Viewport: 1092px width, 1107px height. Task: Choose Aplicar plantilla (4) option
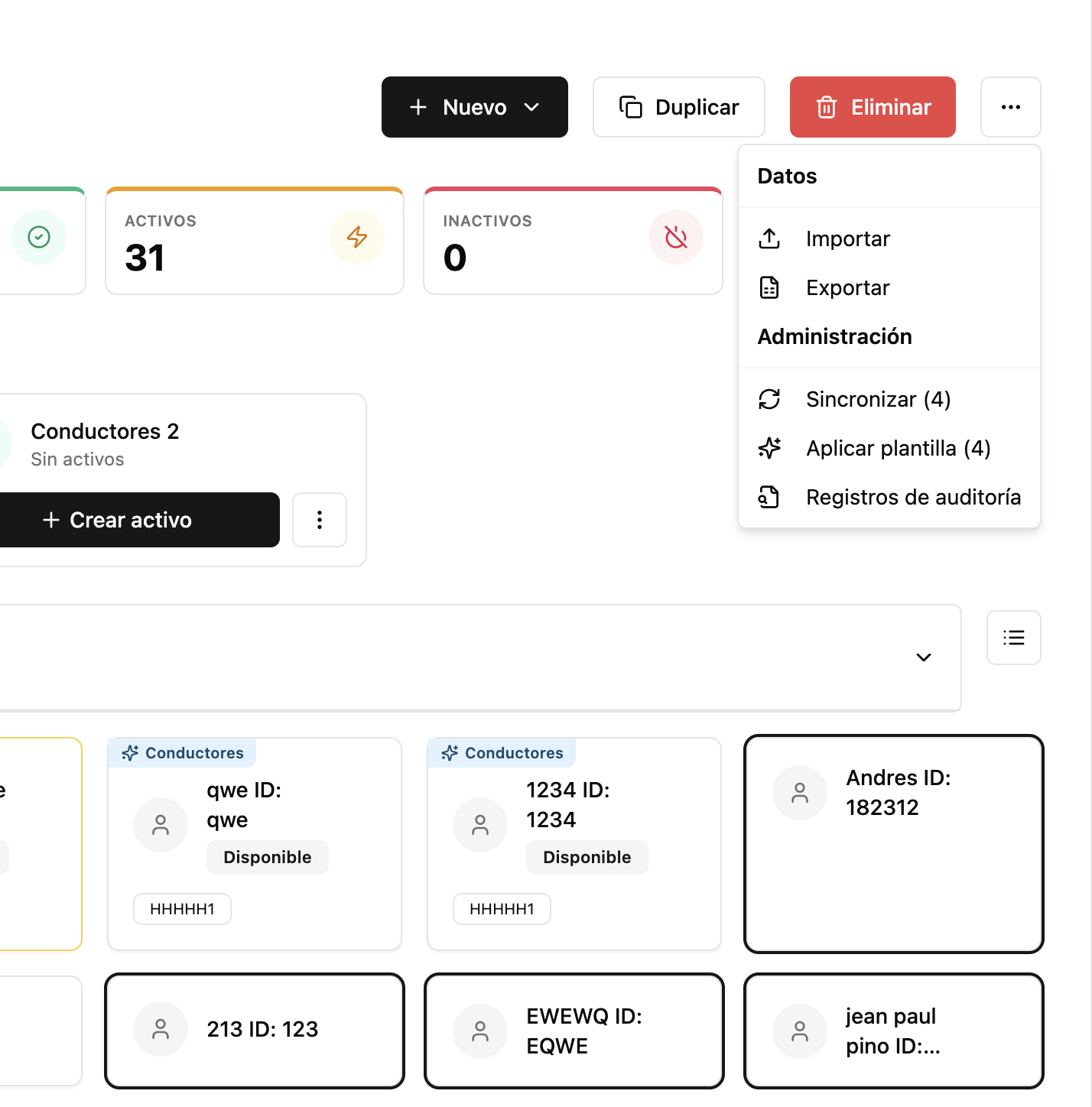[x=889, y=448]
